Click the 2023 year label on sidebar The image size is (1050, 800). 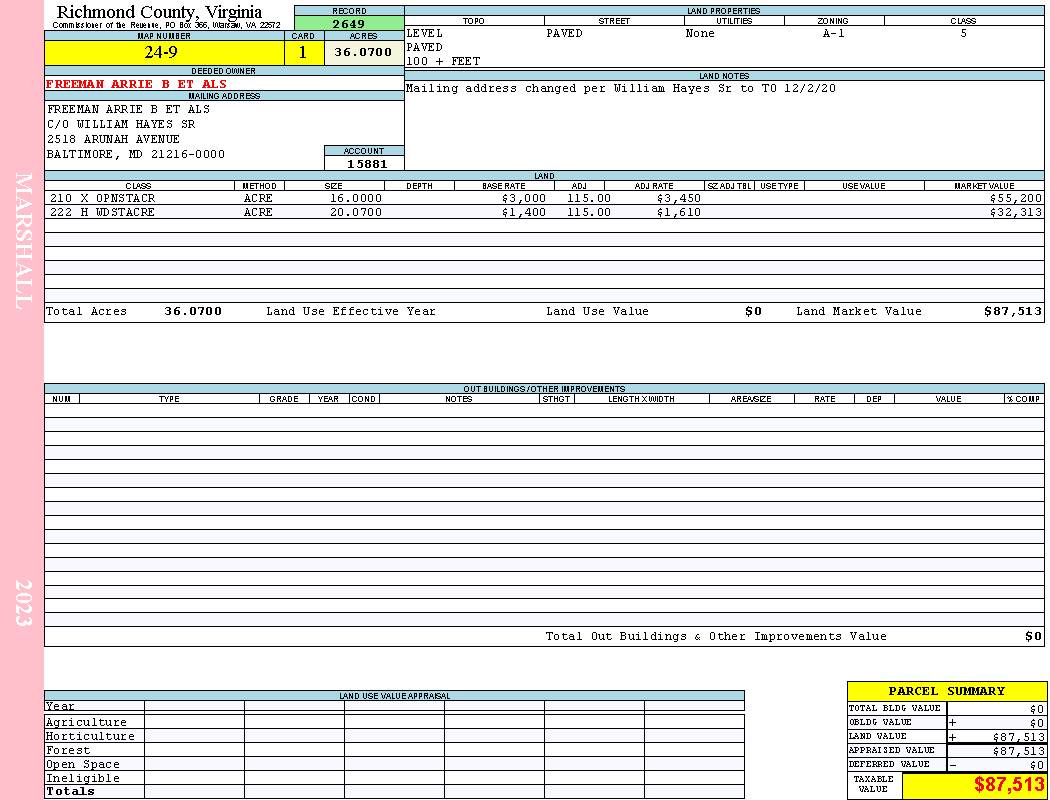pos(23,603)
